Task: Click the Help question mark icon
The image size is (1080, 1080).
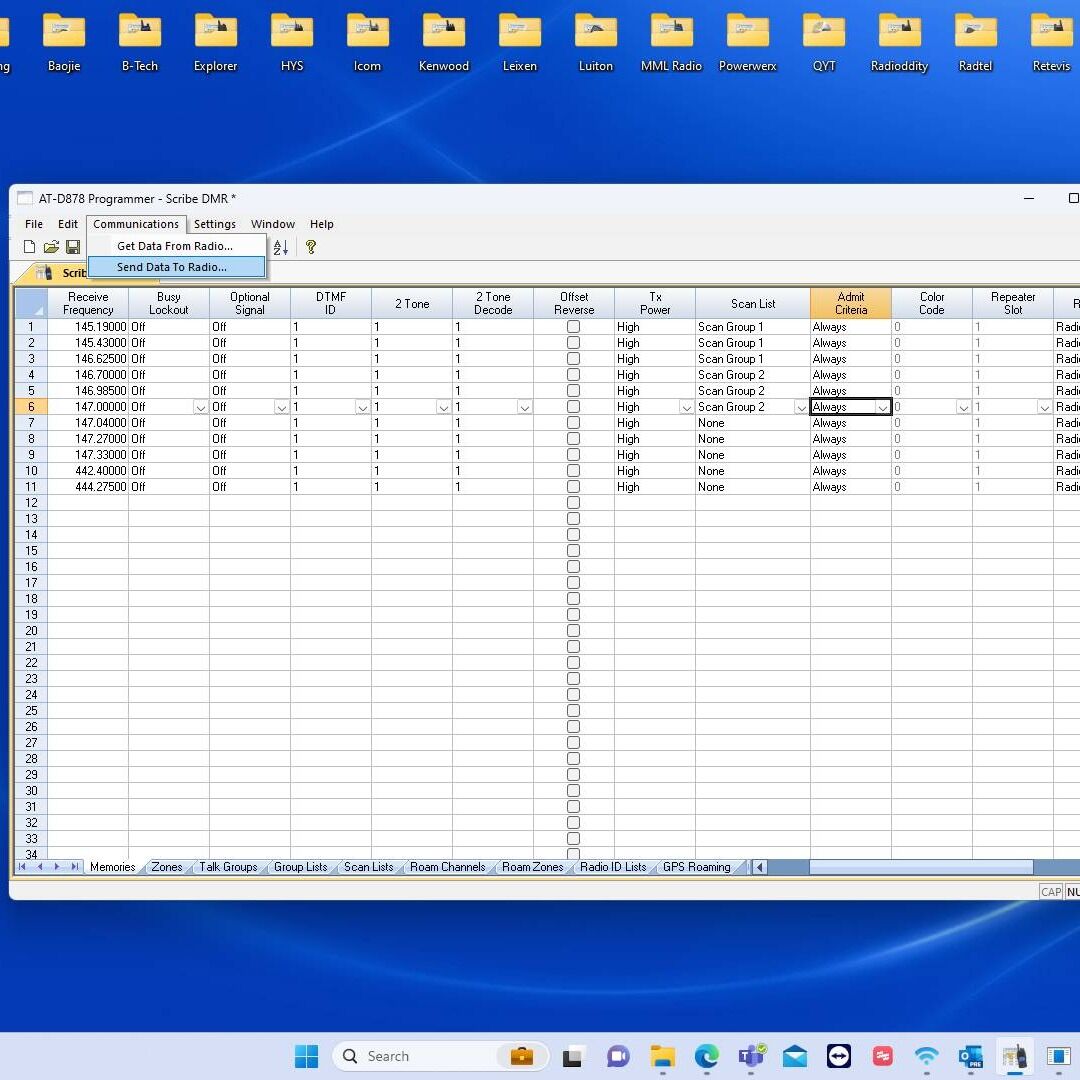Action: tap(311, 247)
